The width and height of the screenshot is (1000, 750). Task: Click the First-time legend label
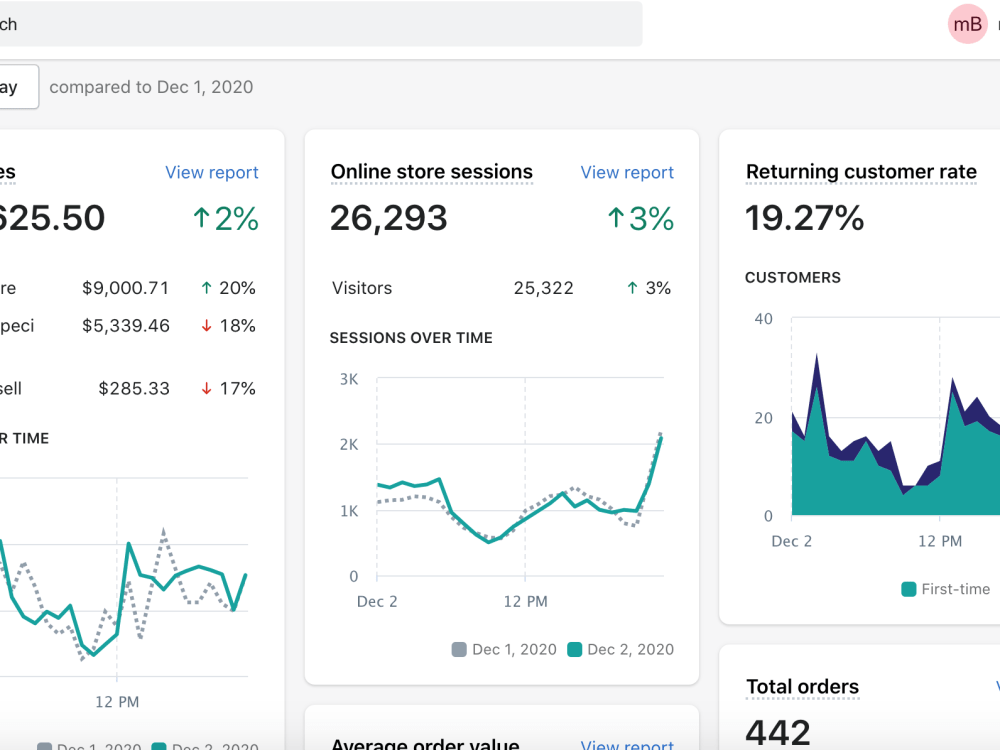(x=955, y=589)
